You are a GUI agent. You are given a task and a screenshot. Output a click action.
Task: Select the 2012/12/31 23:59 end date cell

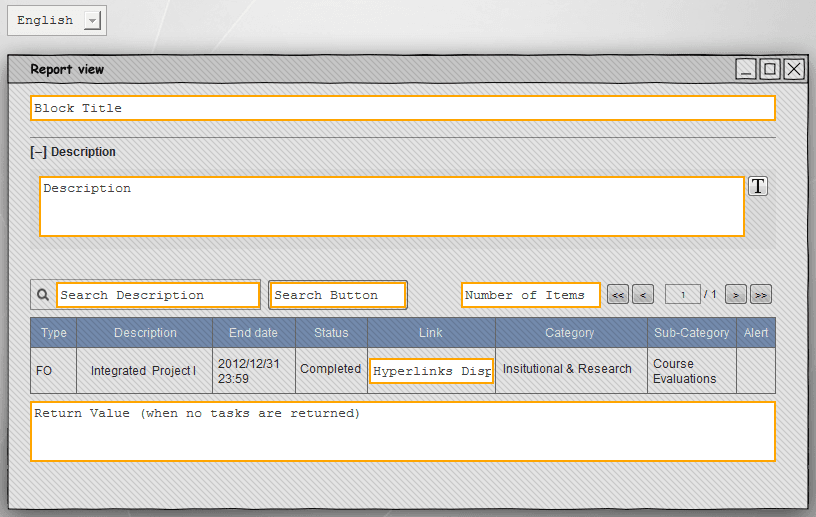pos(254,371)
